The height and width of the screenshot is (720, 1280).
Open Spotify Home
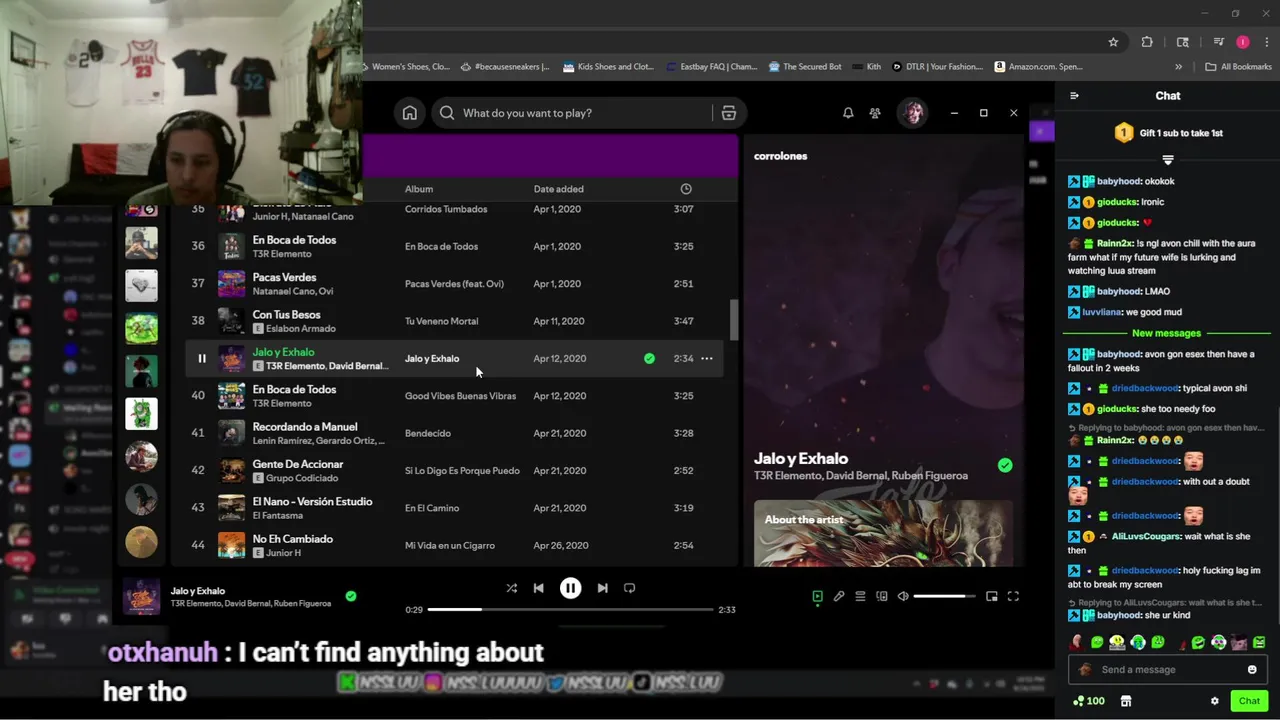[410, 113]
